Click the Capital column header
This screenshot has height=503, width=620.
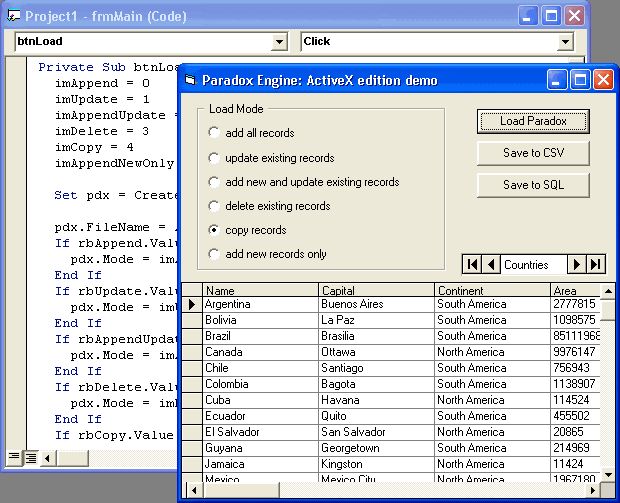click(x=376, y=290)
